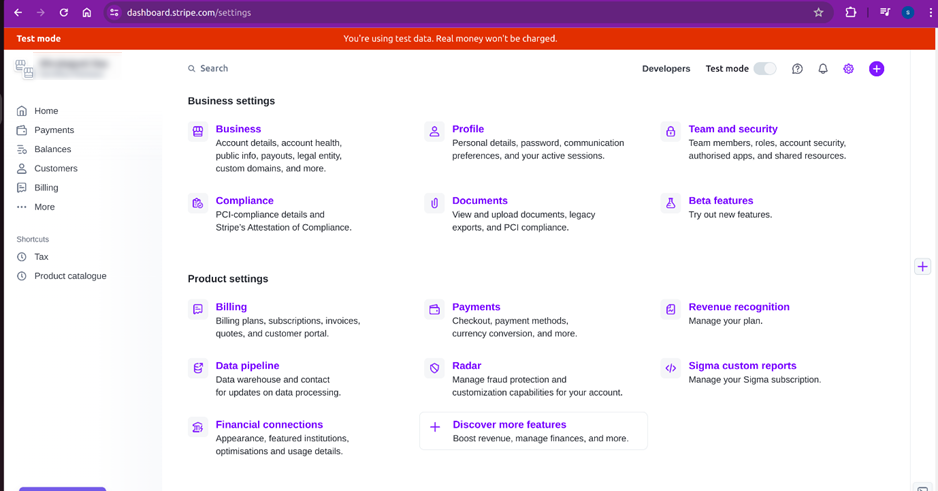938x491 pixels.
Task: Click the Beta features flask icon
Action: (670, 203)
